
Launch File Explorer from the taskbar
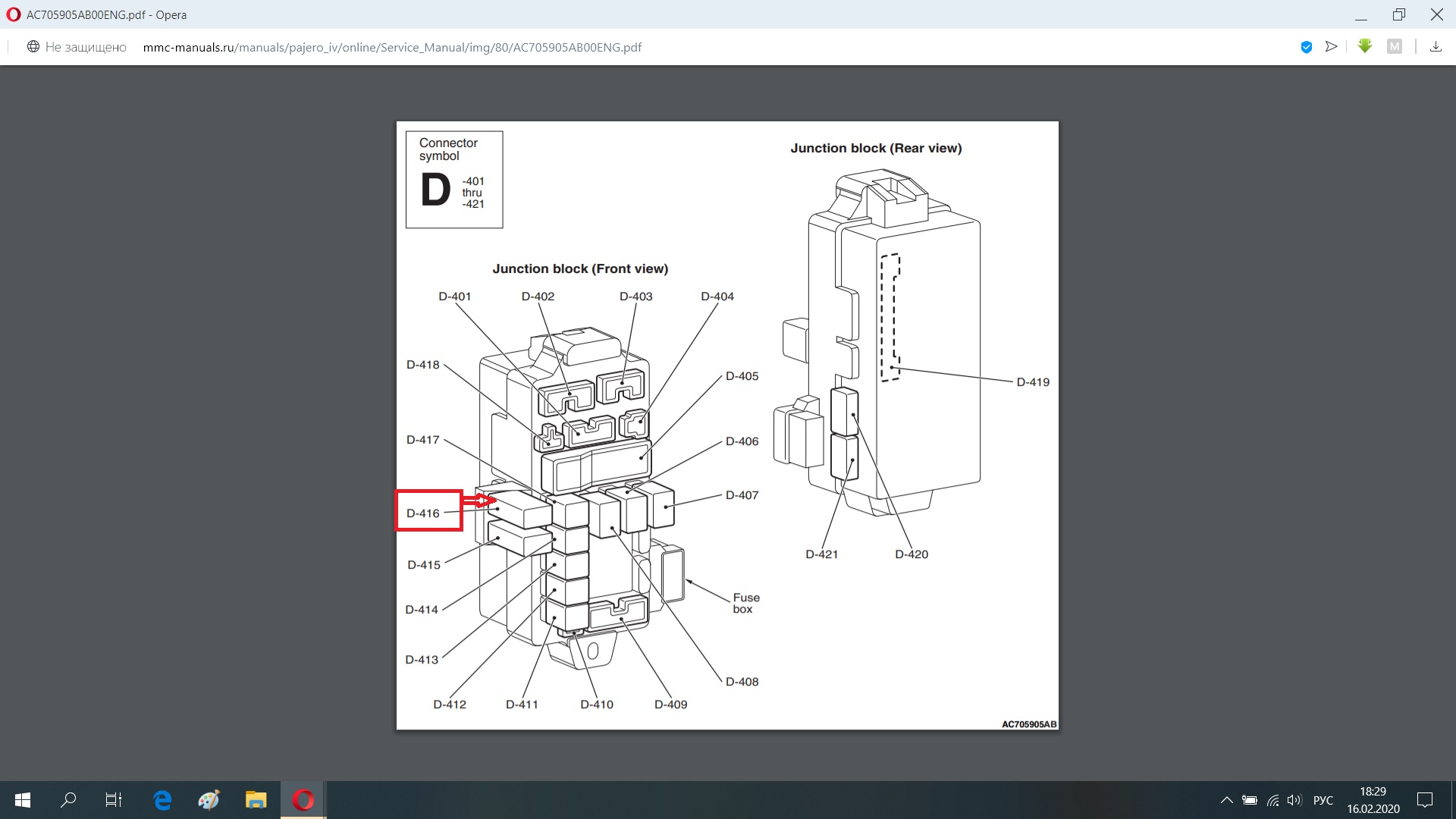pos(256,800)
